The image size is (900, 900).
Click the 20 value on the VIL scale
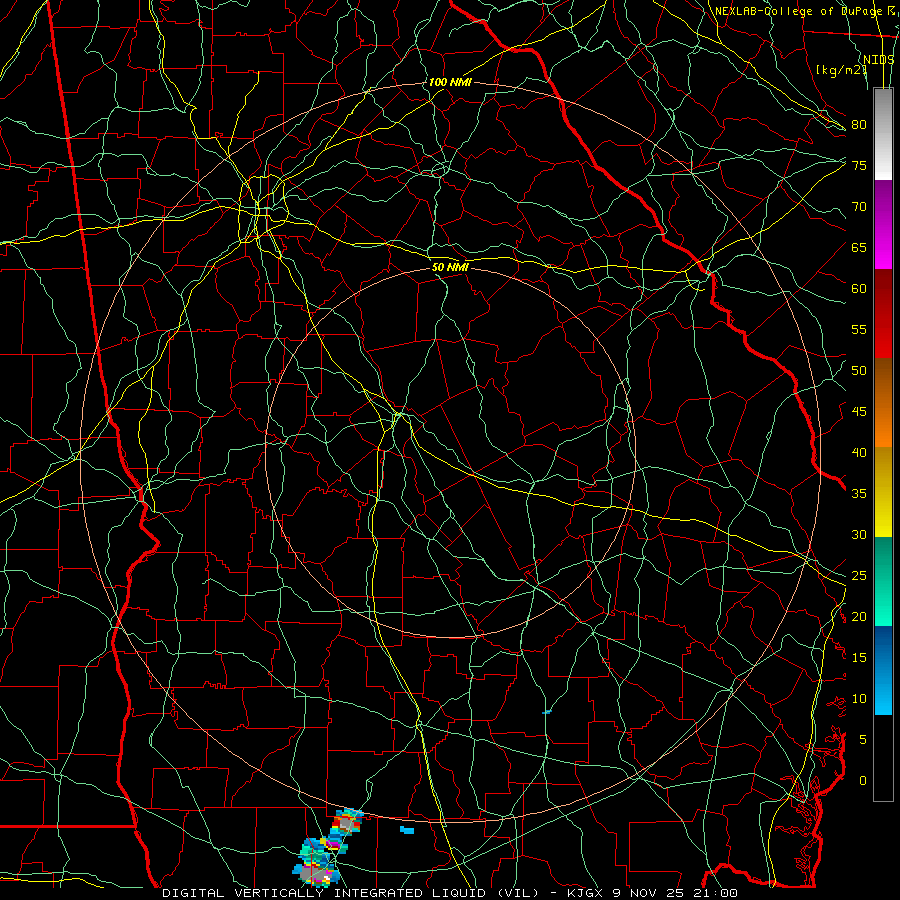tap(859, 617)
